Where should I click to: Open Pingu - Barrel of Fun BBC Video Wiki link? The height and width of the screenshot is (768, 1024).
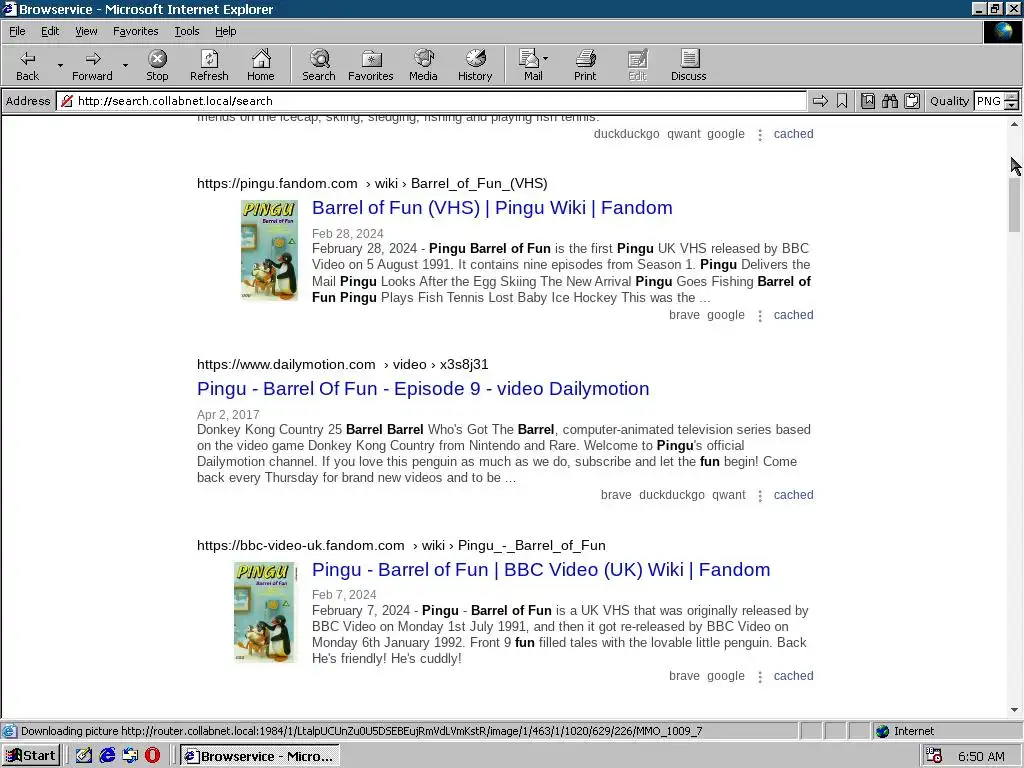[541, 569]
